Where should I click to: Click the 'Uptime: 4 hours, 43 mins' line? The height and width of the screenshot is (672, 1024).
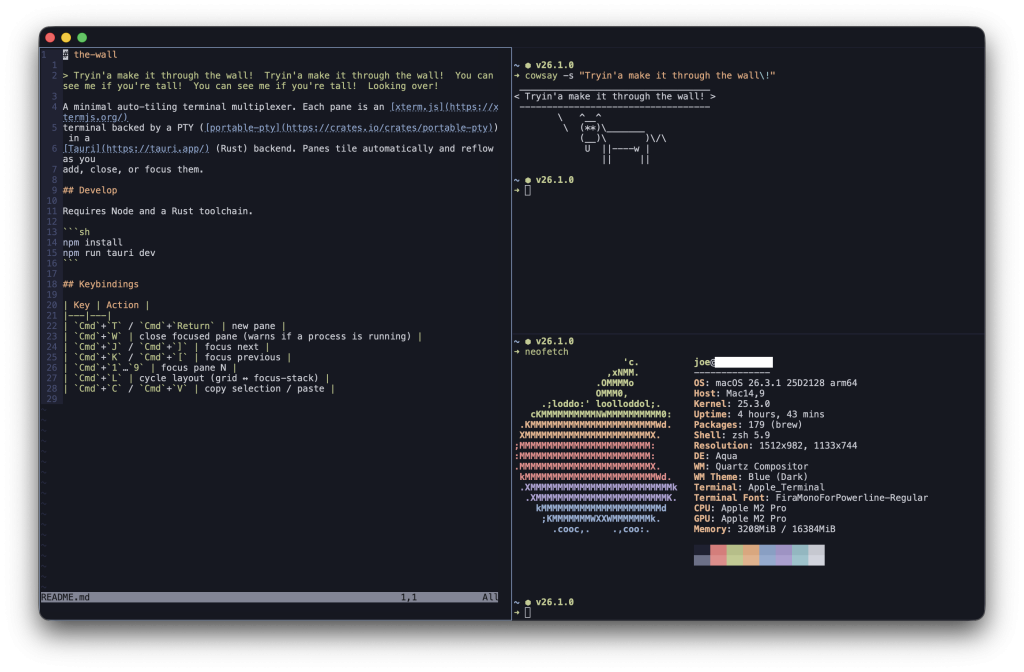click(759, 415)
